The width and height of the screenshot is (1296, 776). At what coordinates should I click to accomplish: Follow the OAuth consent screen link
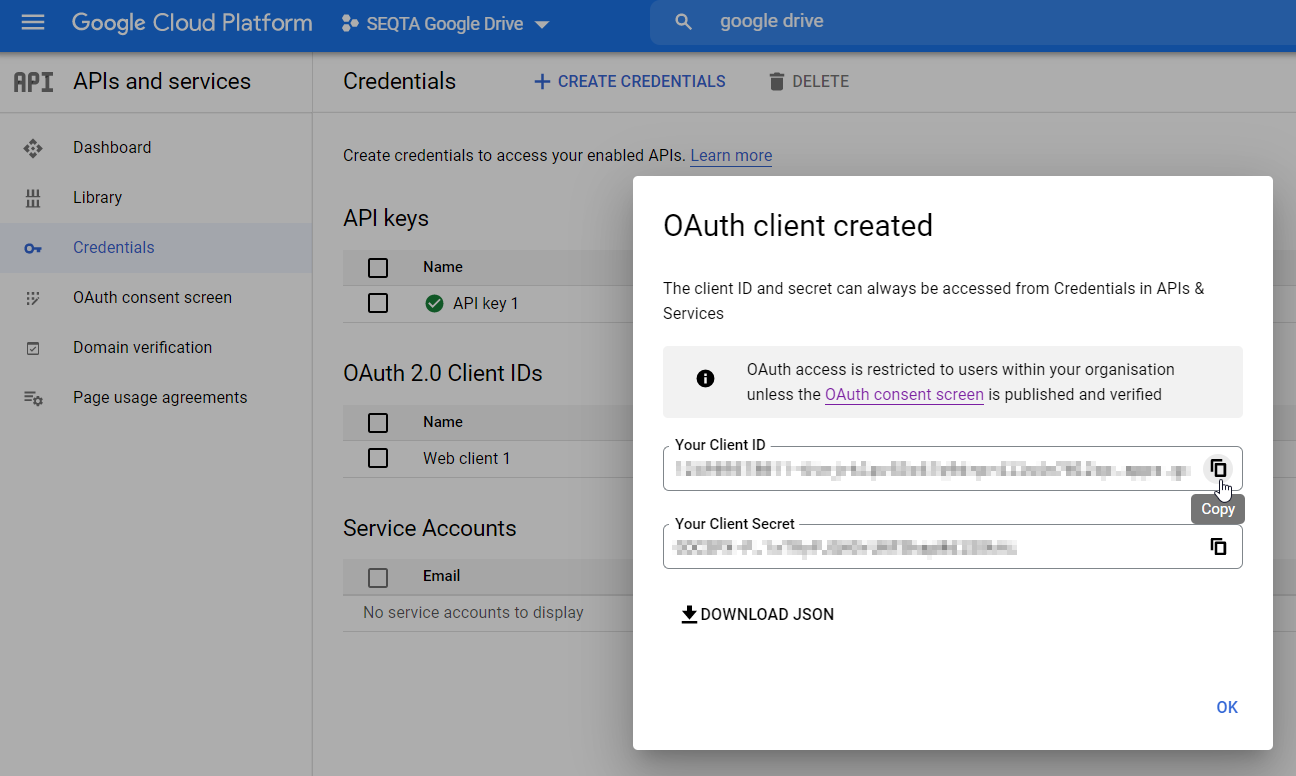click(904, 395)
